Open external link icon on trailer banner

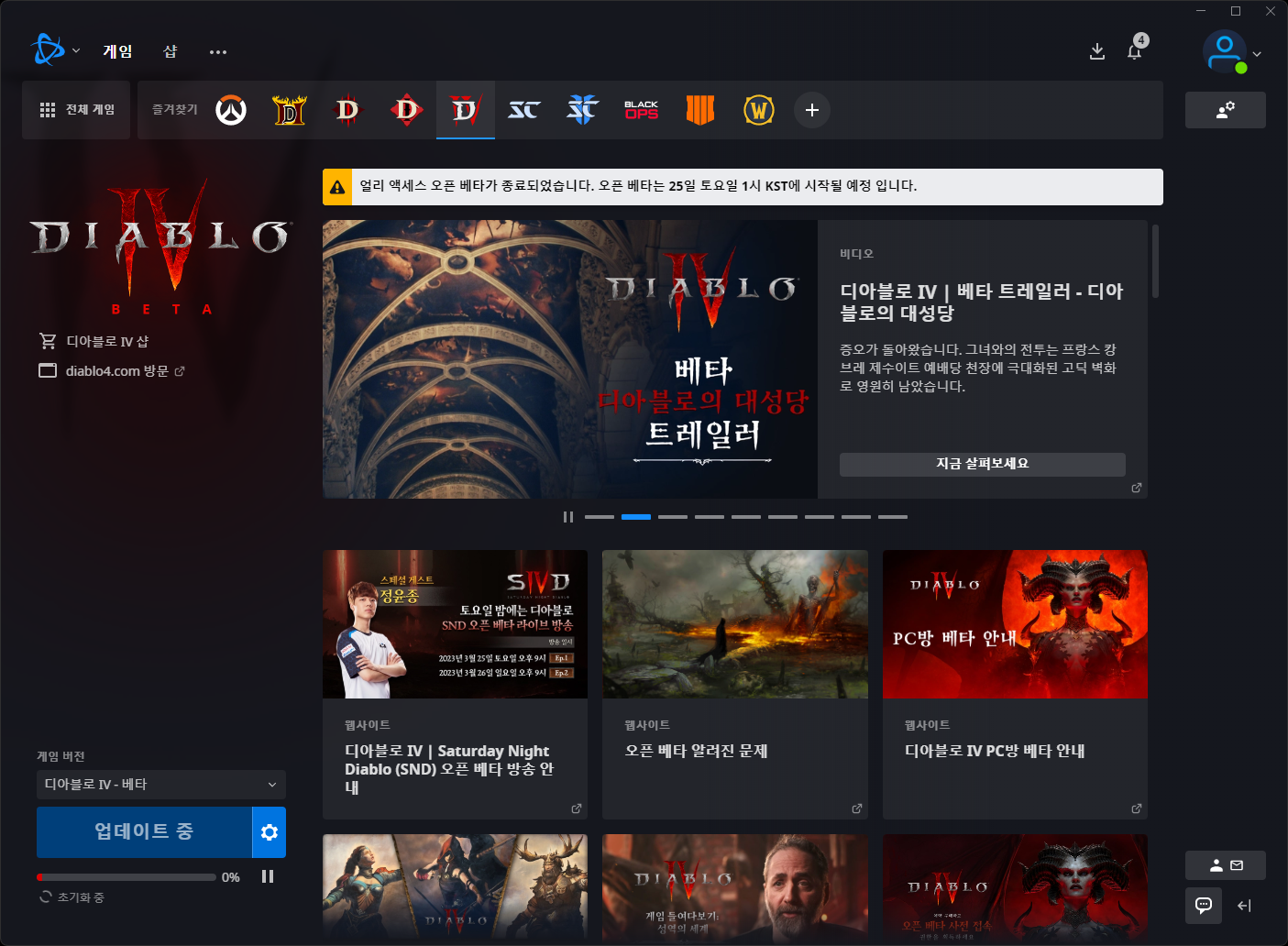(x=1137, y=488)
